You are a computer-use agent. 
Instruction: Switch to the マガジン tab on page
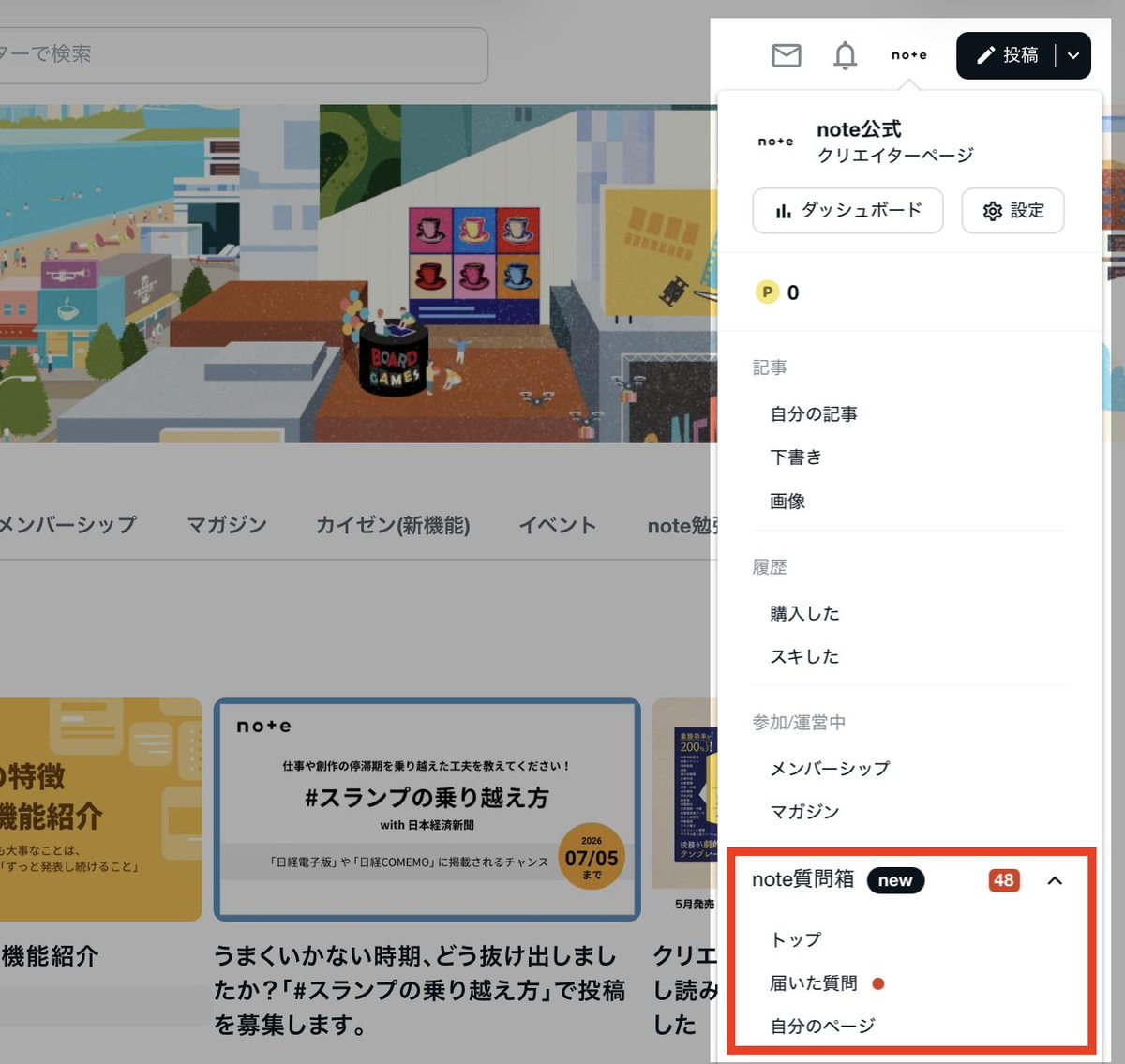tap(227, 525)
